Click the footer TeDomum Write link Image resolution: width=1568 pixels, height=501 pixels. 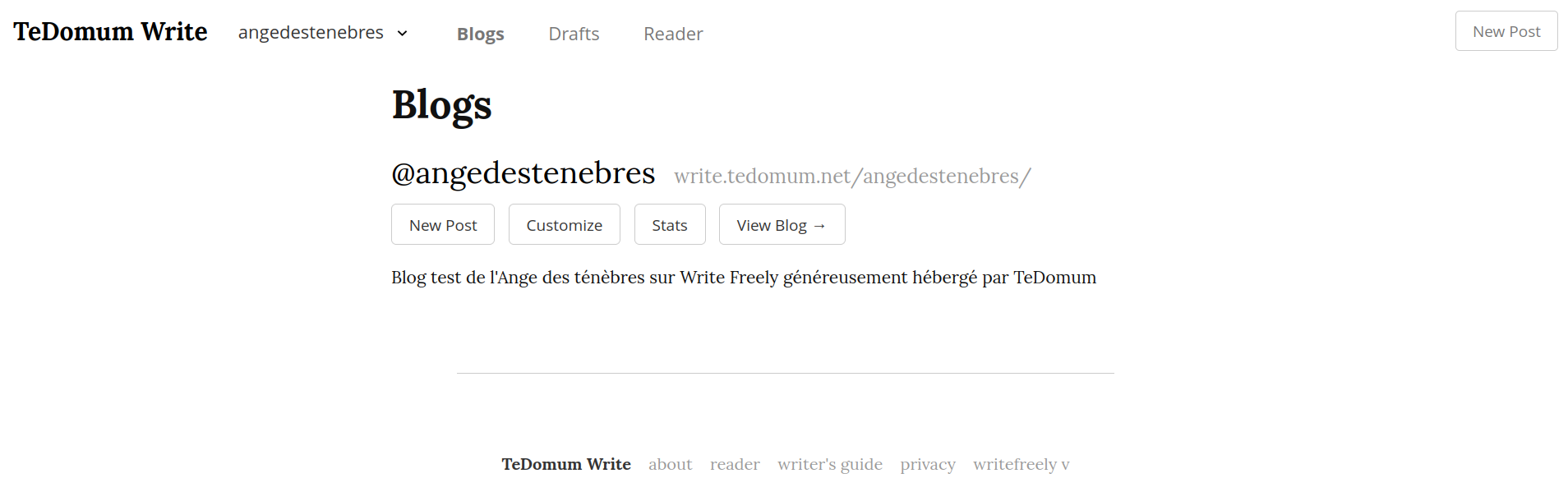point(566,464)
